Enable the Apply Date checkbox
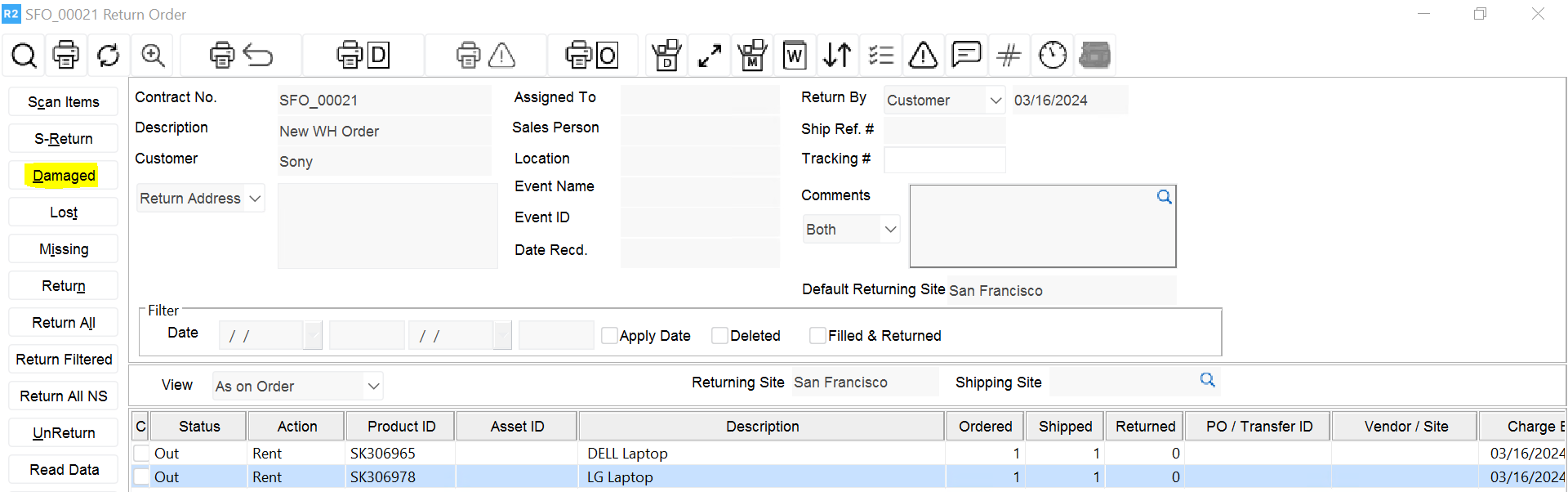1568x492 pixels. 609,336
